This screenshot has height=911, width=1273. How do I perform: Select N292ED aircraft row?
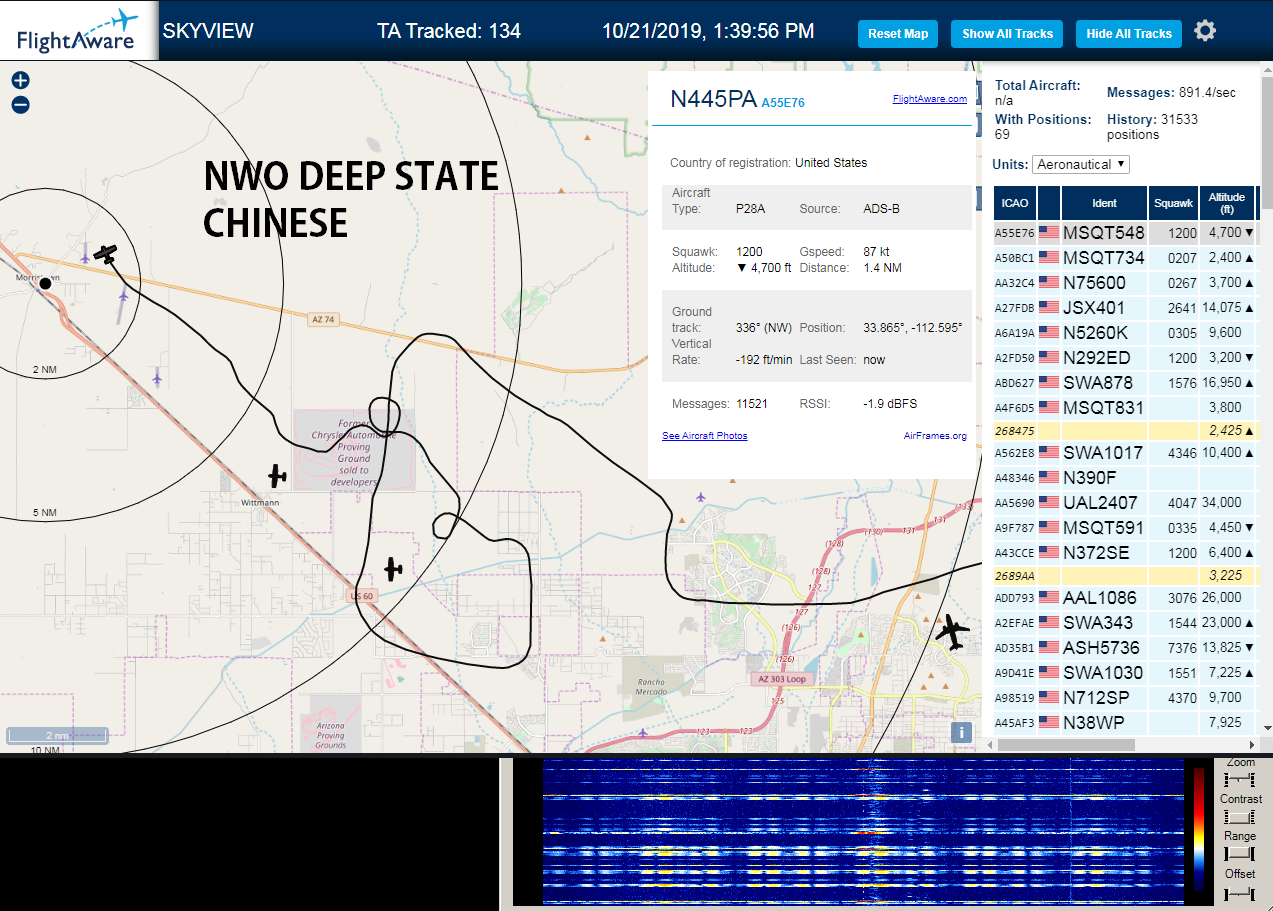(1125, 357)
